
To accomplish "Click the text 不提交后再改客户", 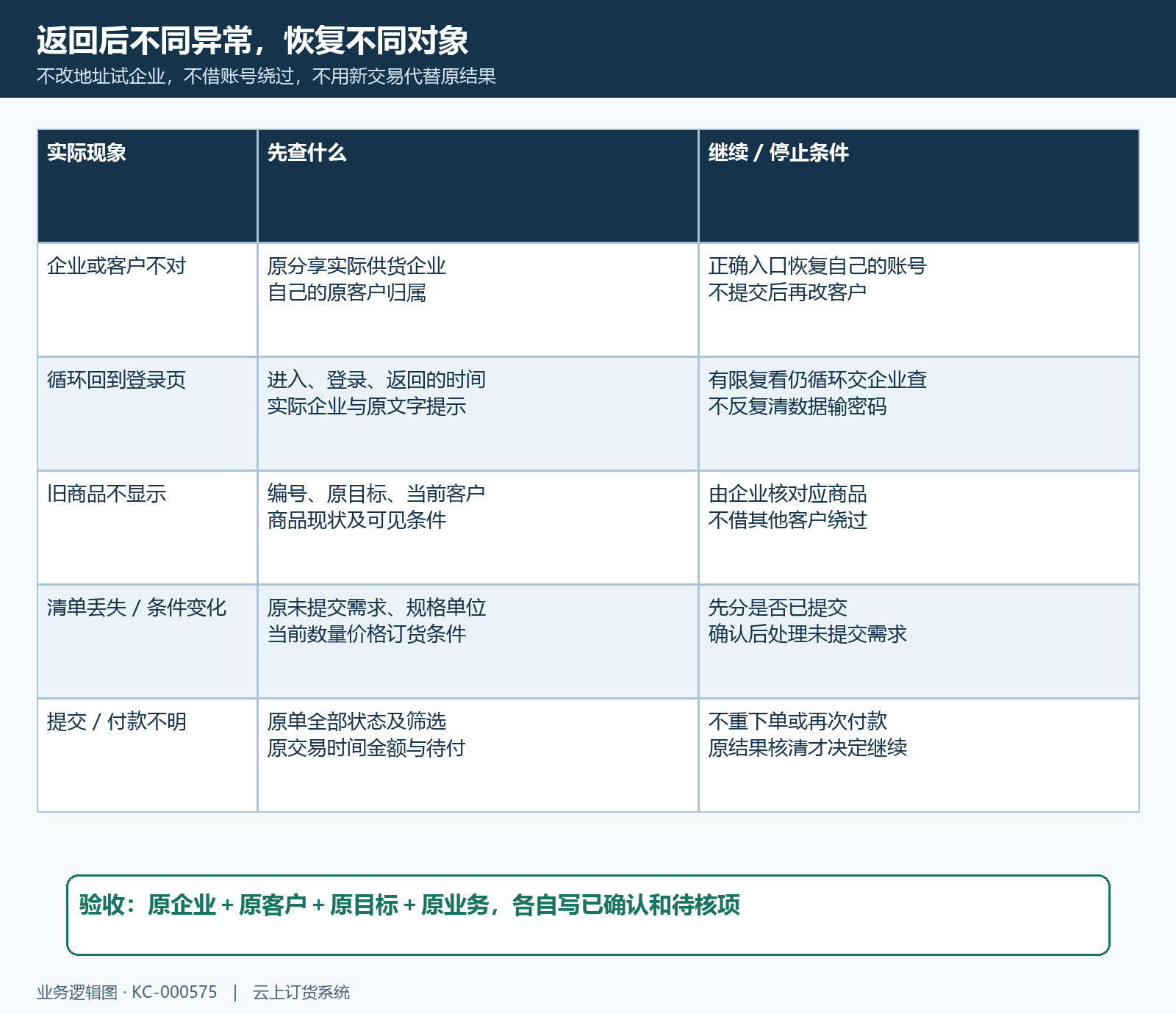I will pos(787,292).
